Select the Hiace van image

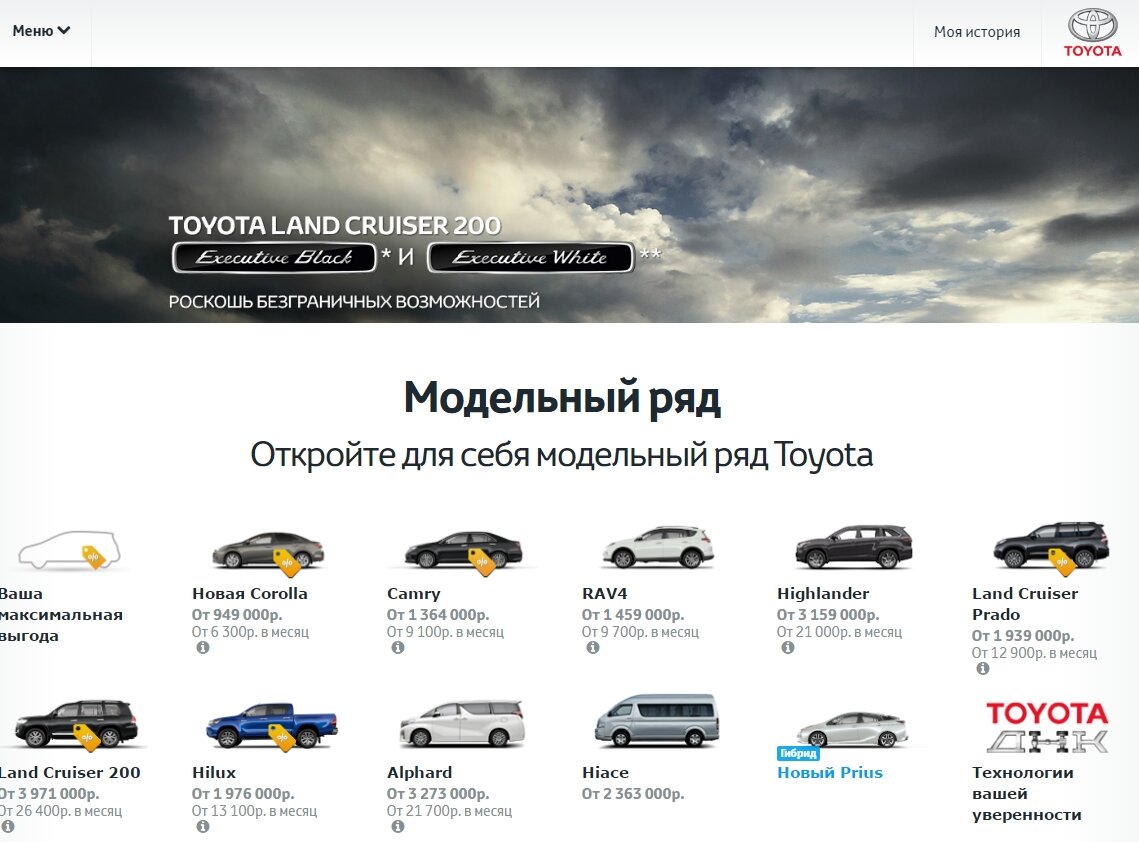[657, 721]
